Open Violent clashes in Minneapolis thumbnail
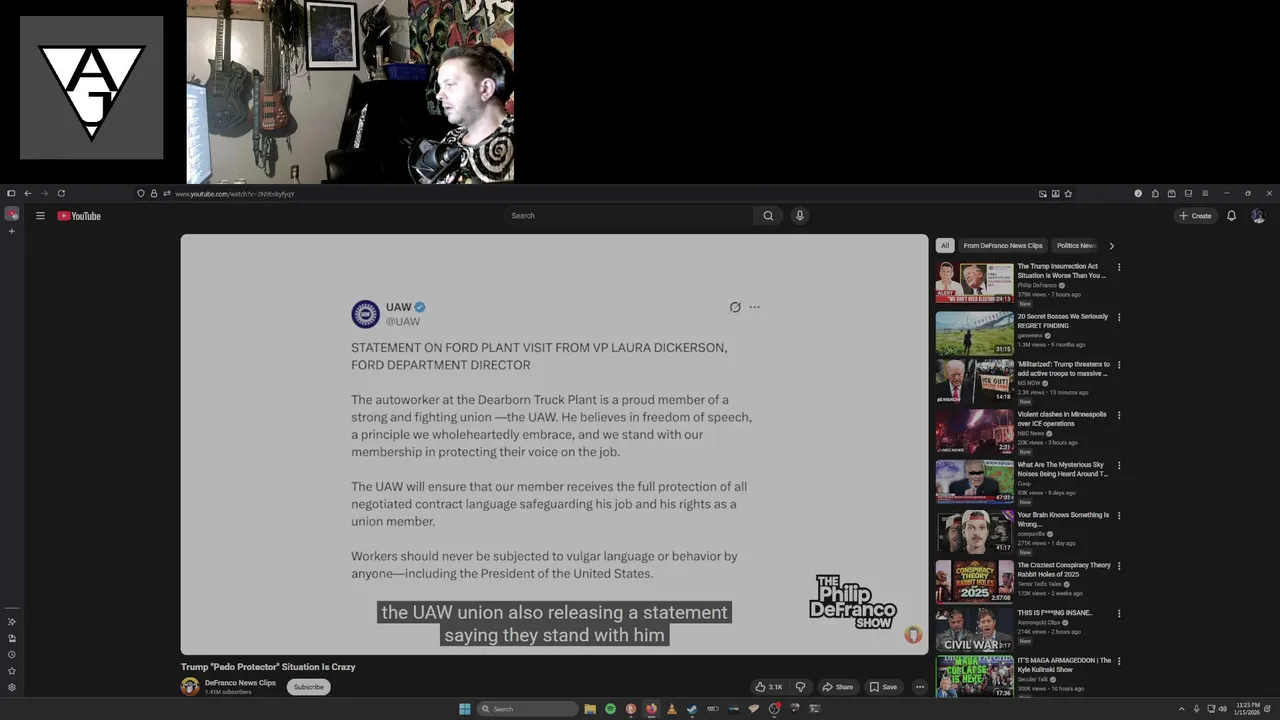1280x720 pixels. click(x=974, y=432)
